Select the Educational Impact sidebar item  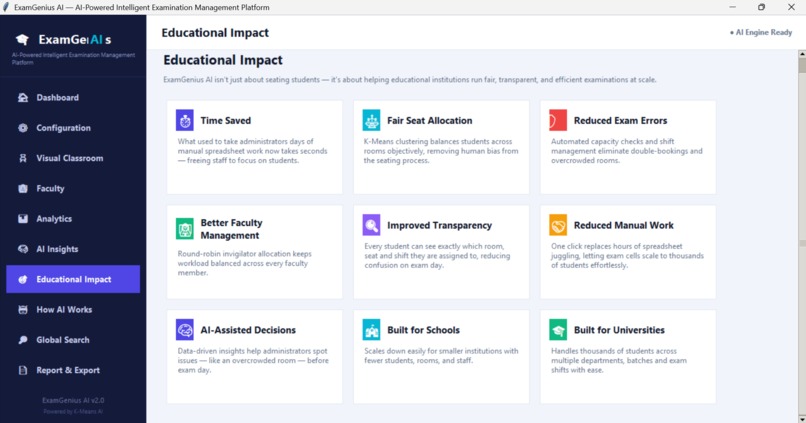tap(73, 279)
